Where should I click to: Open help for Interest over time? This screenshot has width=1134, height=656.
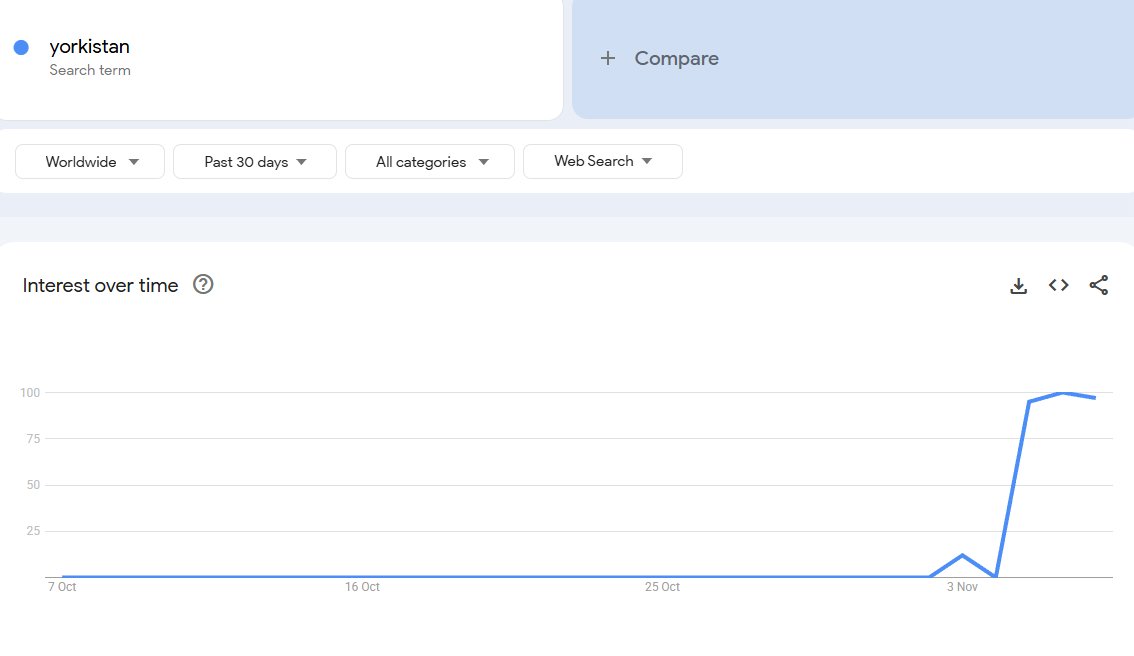coord(203,284)
